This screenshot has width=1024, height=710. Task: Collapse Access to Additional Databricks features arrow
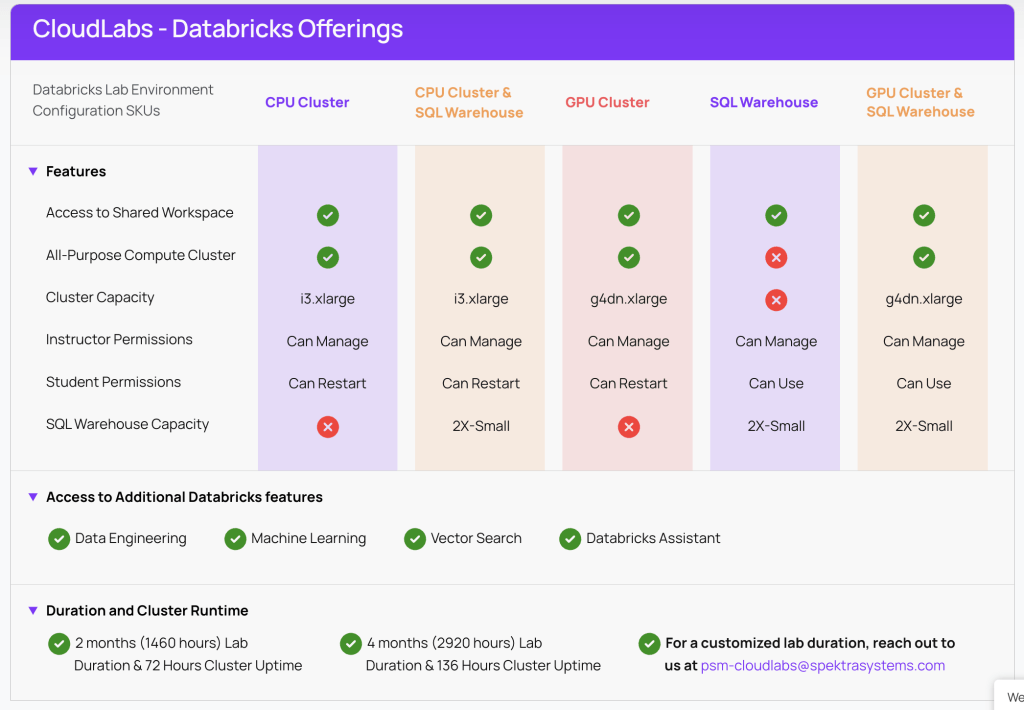tap(33, 497)
